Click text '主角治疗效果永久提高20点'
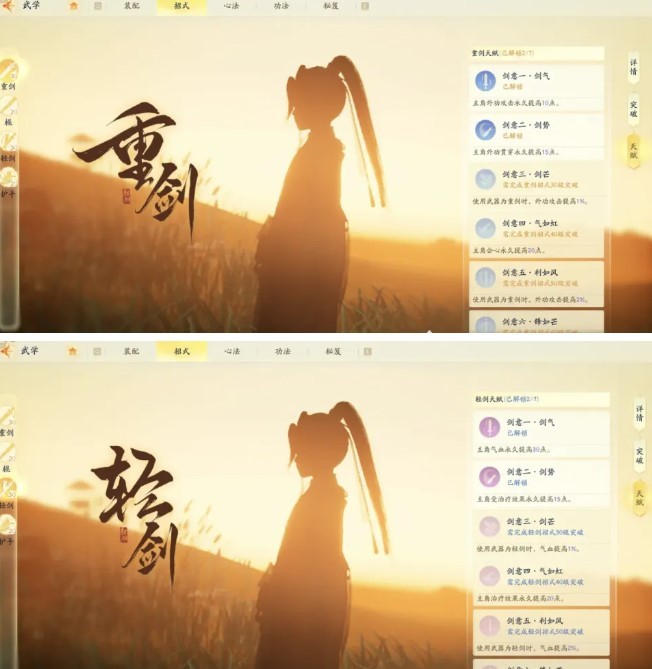 521,599
